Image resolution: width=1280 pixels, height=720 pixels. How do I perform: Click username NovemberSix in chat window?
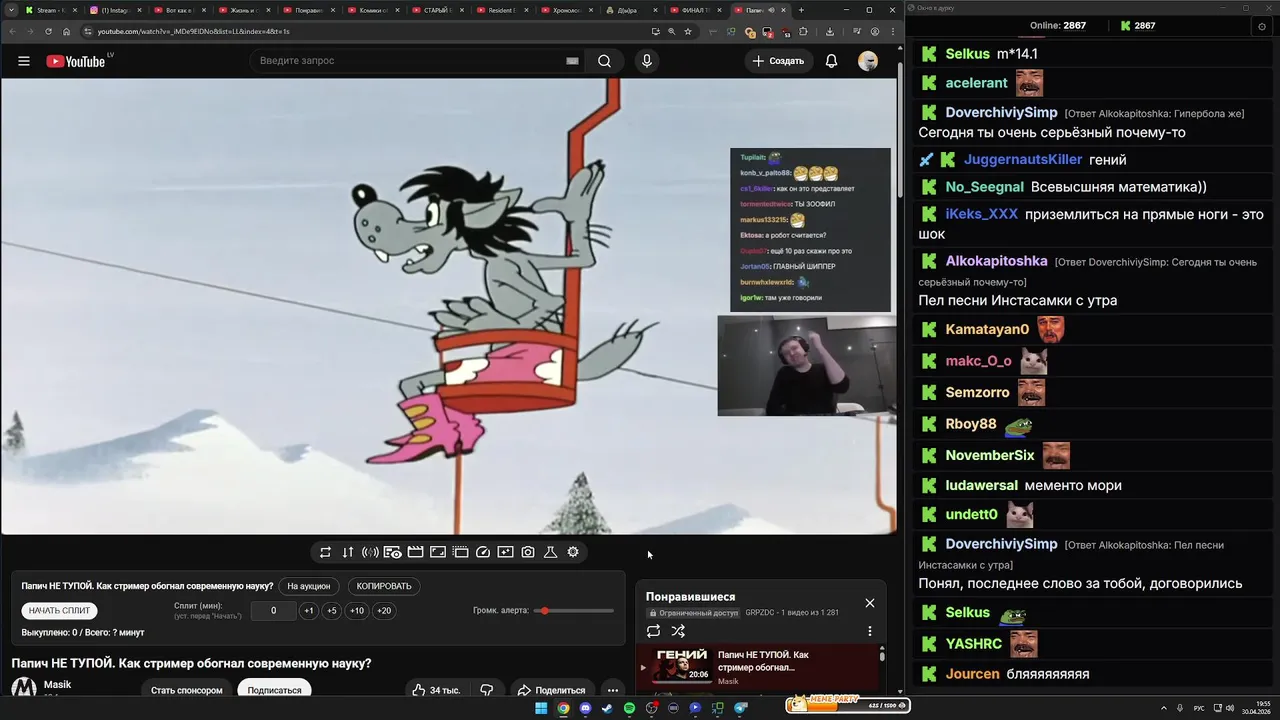990,455
